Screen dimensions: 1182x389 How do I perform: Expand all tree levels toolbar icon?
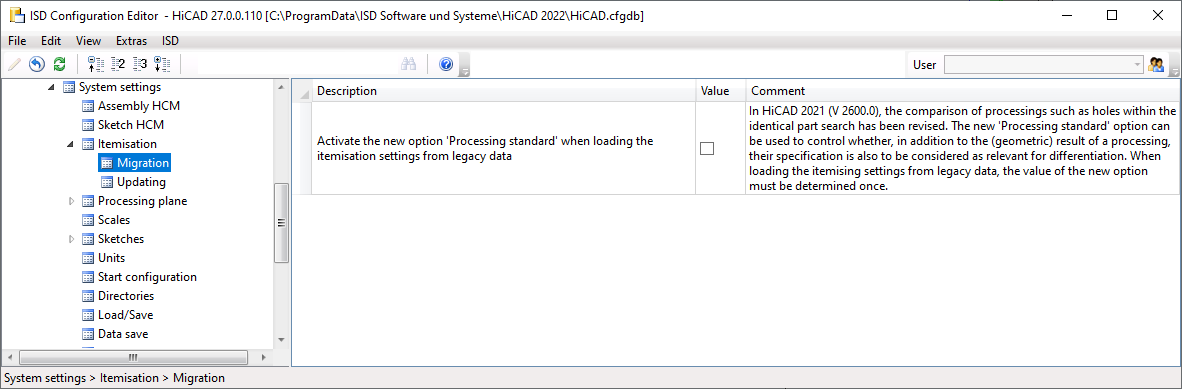click(x=161, y=64)
